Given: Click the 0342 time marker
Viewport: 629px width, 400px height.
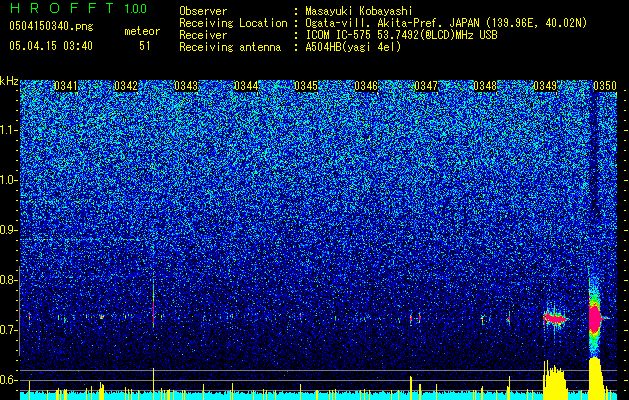Looking at the screenshot, I should tap(126, 86).
